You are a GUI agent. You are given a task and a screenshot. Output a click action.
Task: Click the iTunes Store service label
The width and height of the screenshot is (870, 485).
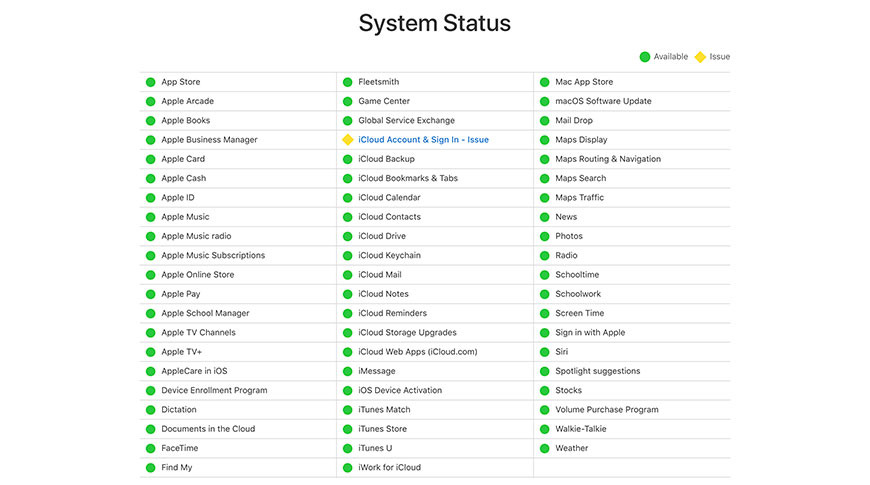click(382, 429)
